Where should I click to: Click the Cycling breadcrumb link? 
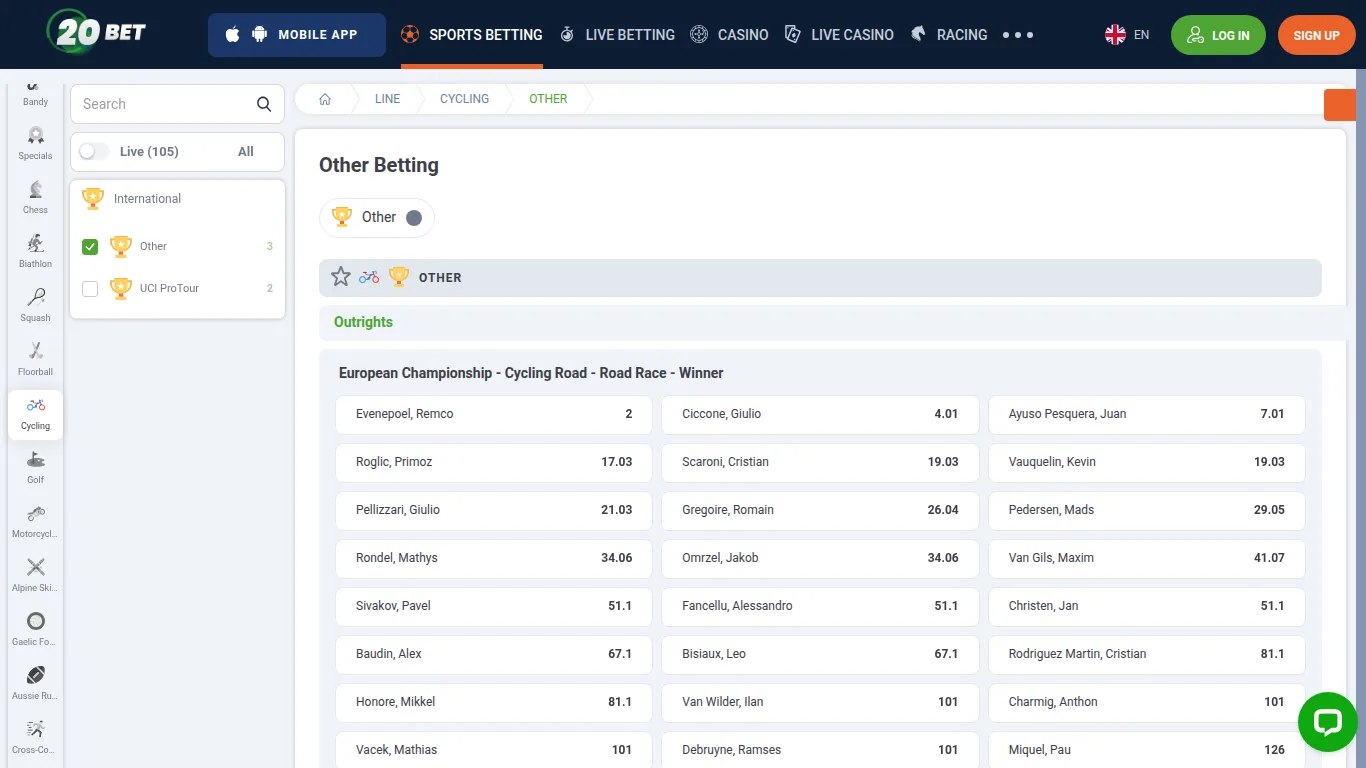click(465, 99)
